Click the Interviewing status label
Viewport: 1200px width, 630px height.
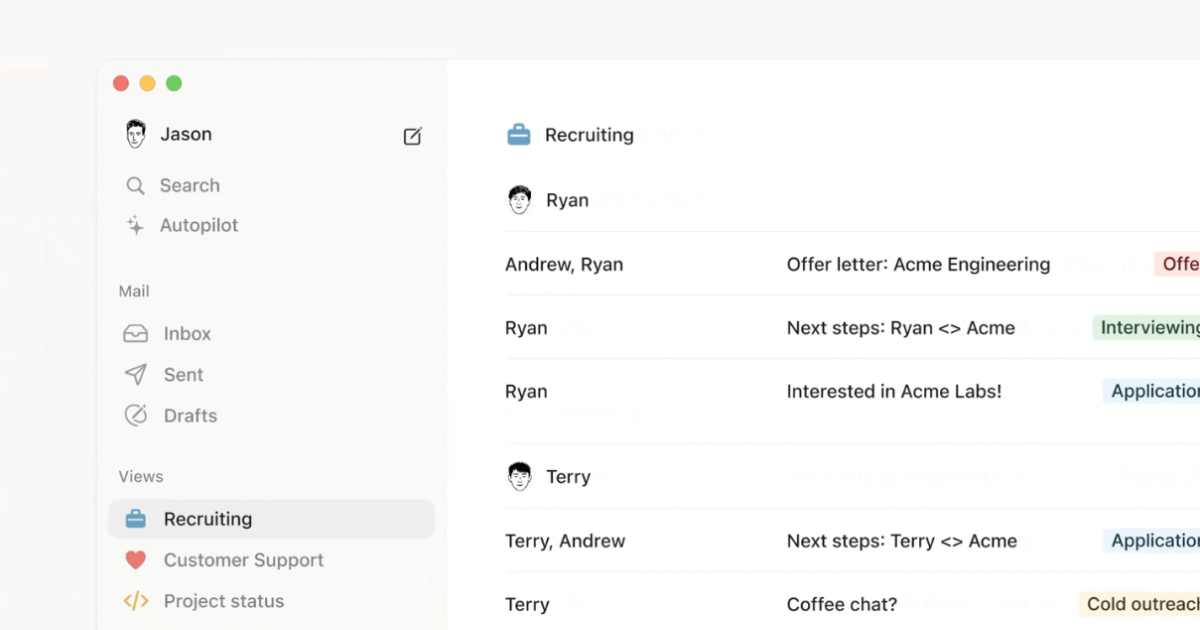point(1148,327)
